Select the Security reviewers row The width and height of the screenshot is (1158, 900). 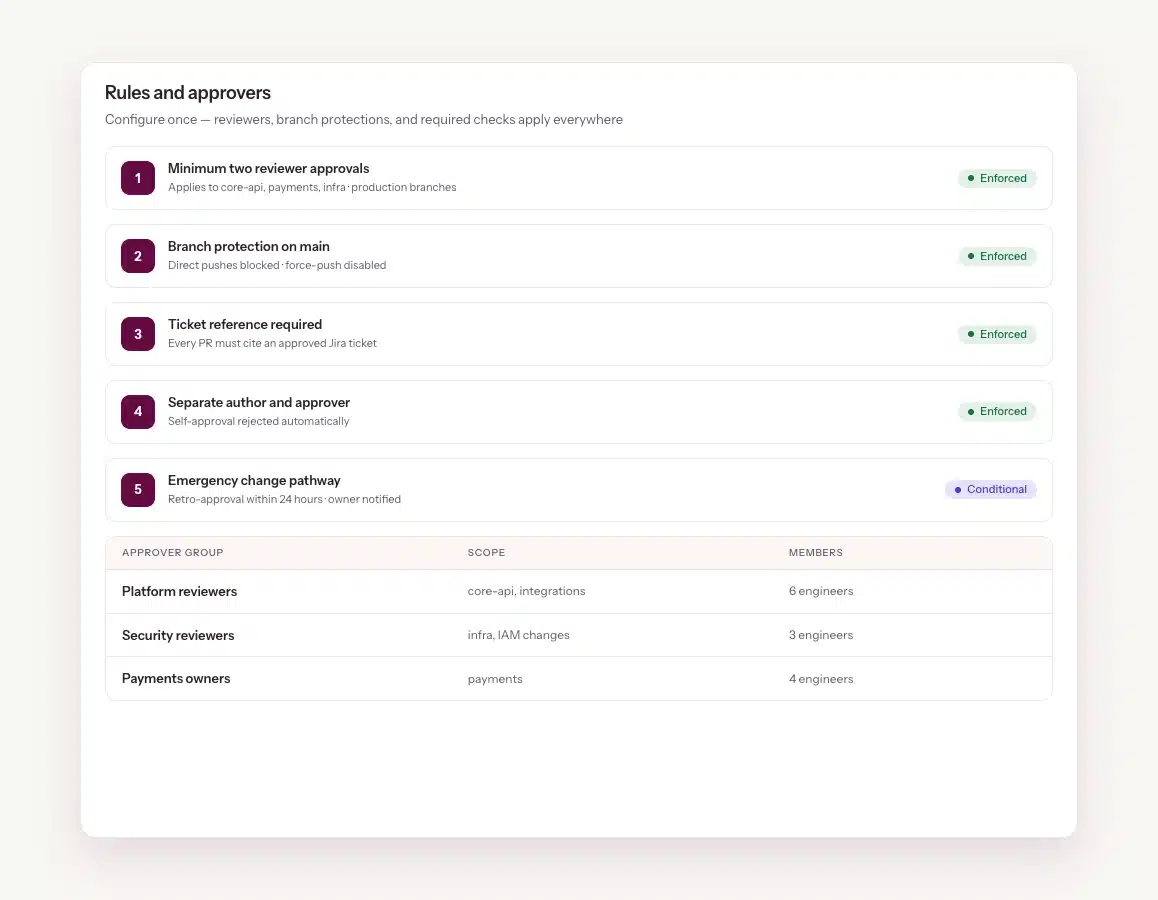click(579, 635)
